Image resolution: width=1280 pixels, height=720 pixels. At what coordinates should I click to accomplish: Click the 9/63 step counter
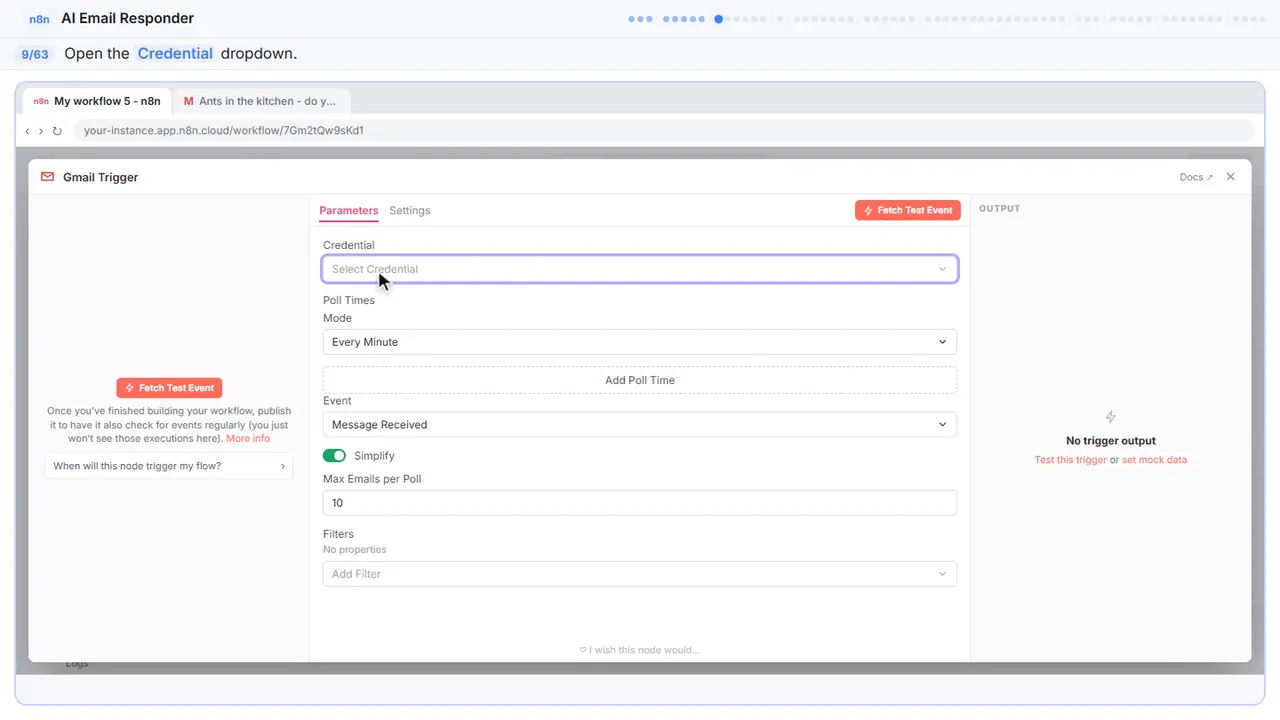[35, 54]
